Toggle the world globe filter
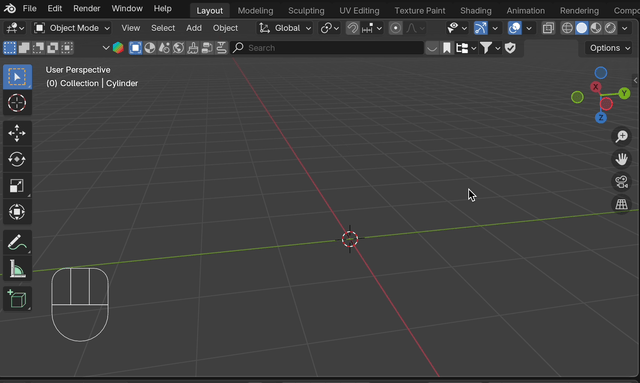 pyautogui.click(x=178, y=48)
